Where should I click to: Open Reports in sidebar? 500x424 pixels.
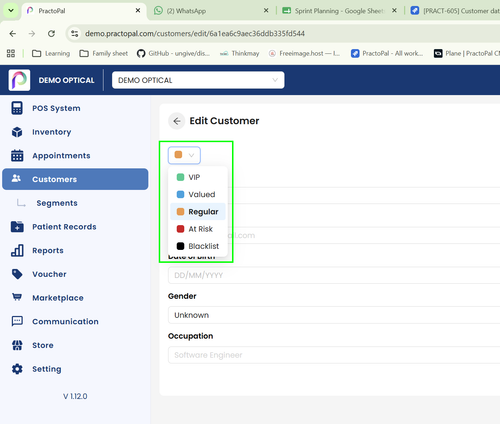click(75, 250)
